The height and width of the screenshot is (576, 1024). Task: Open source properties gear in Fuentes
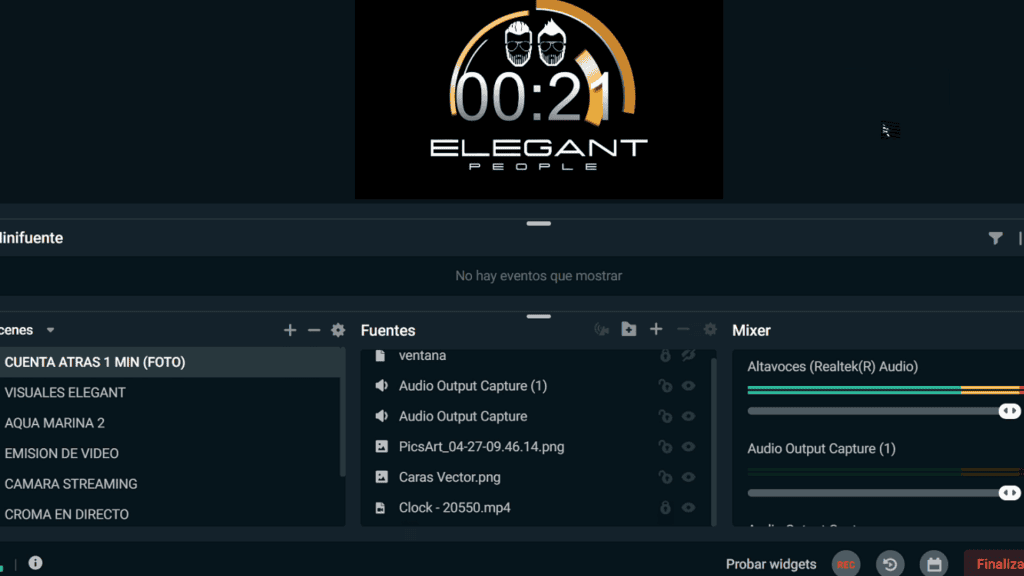coord(710,330)
